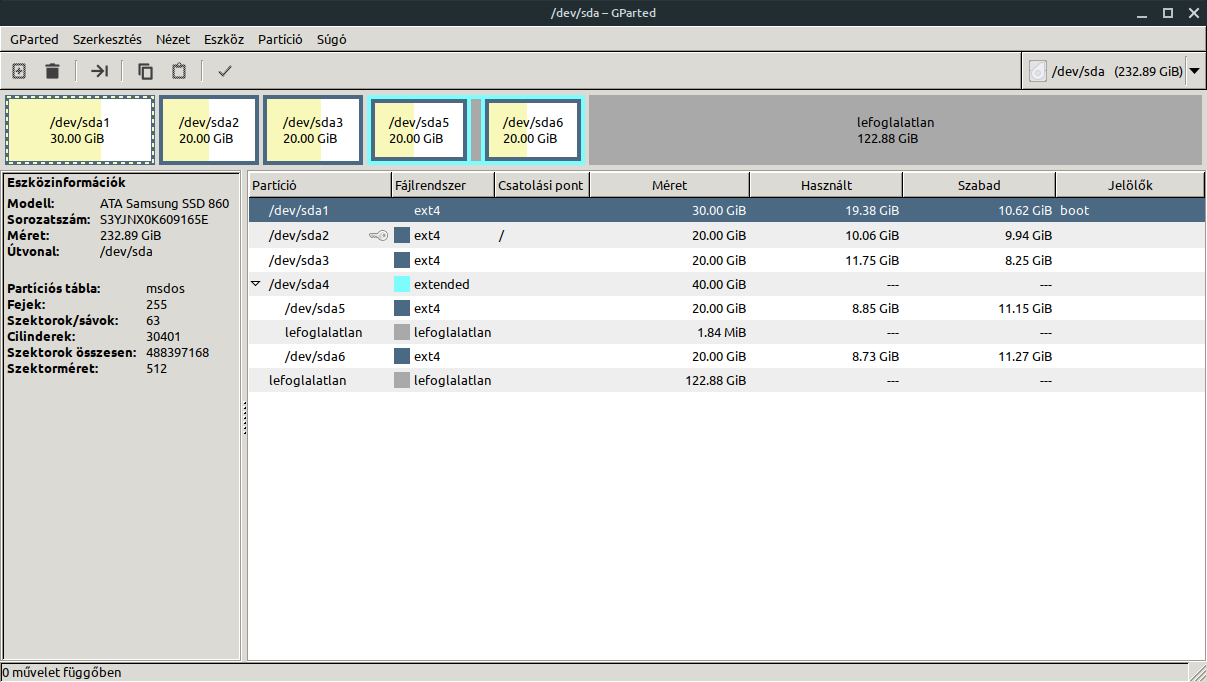Open the Eszköz menu
The height and width of the screenshot is (682, 1207).
[224, 40]
